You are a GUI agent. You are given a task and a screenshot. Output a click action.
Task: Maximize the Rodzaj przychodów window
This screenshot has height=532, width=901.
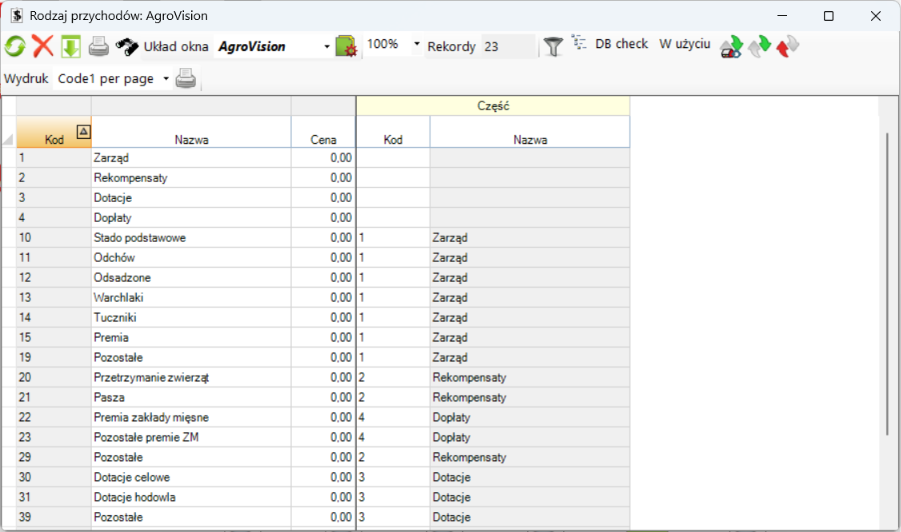tap(829, 16)
